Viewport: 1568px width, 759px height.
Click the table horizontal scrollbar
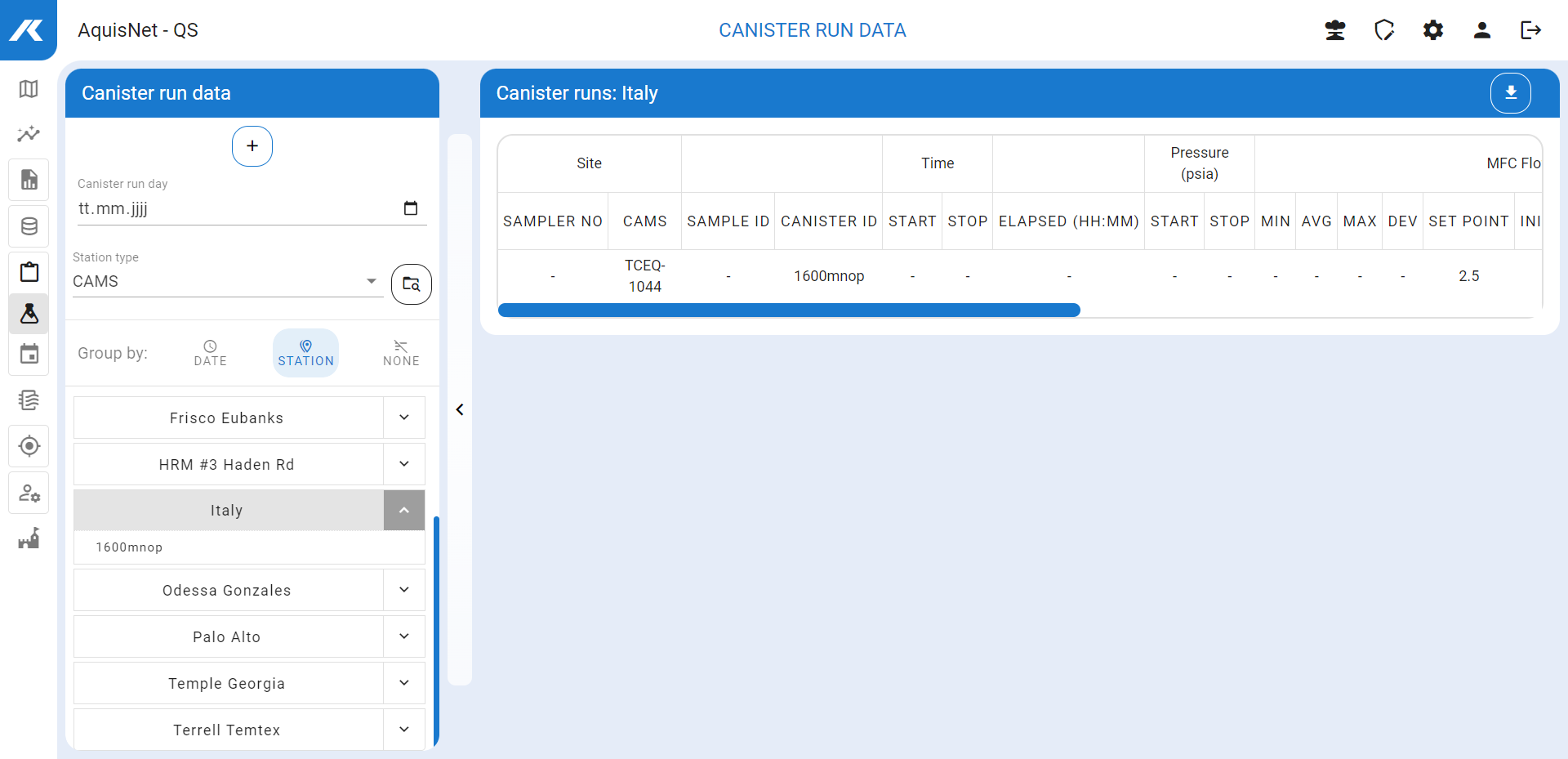(x=789, y=310)
